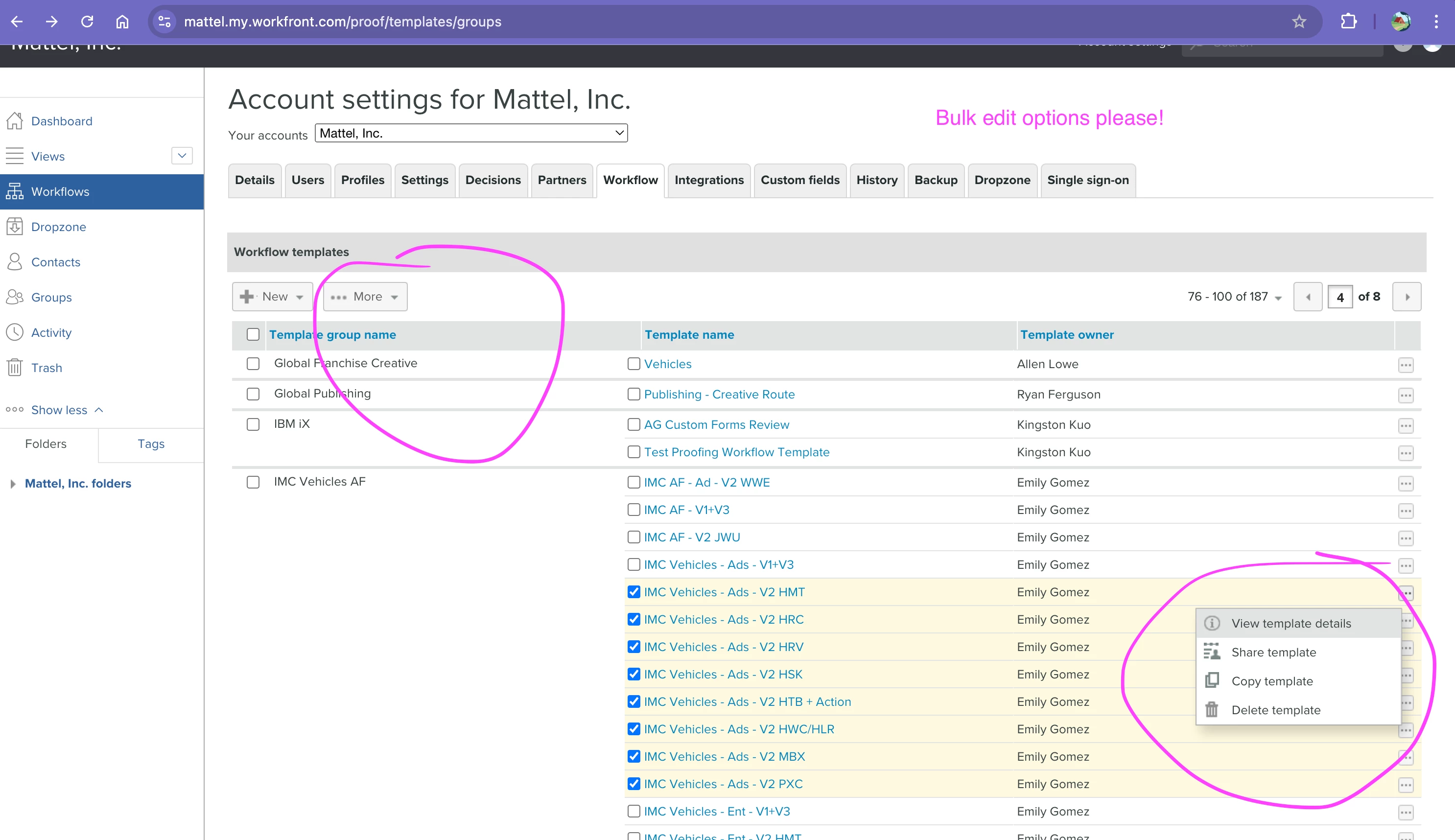
Task: Open the Your accounts combo box
Action: pyautogui.click(x=471, y=133)
